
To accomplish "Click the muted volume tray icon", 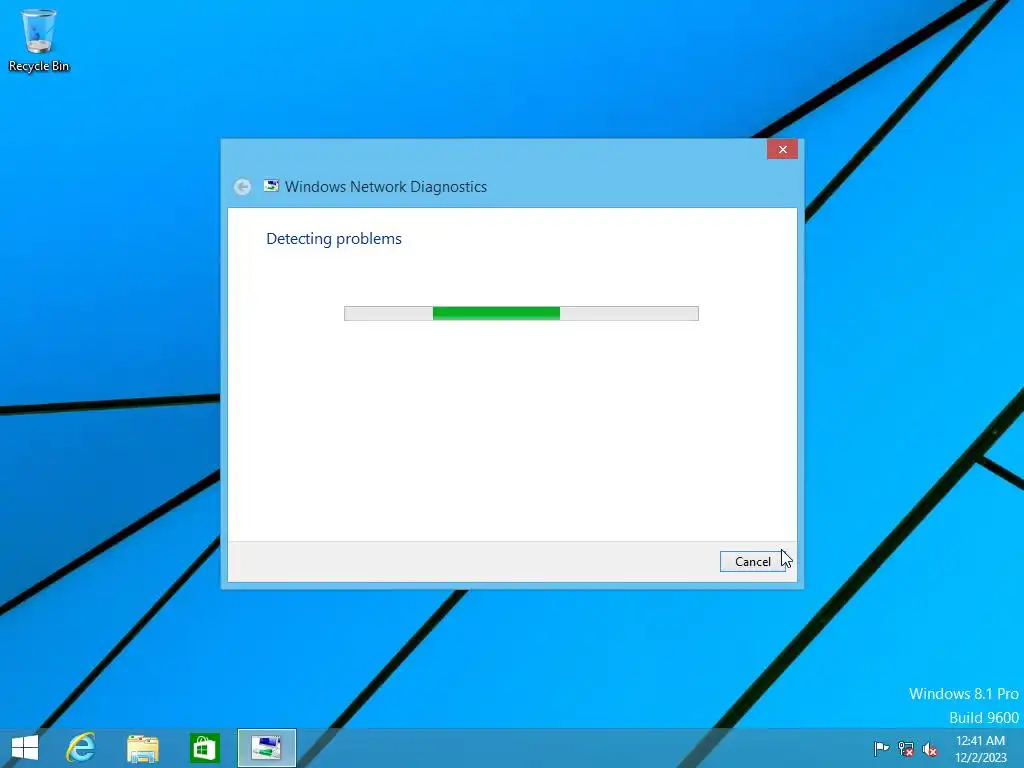I will [x=929, y=749].
